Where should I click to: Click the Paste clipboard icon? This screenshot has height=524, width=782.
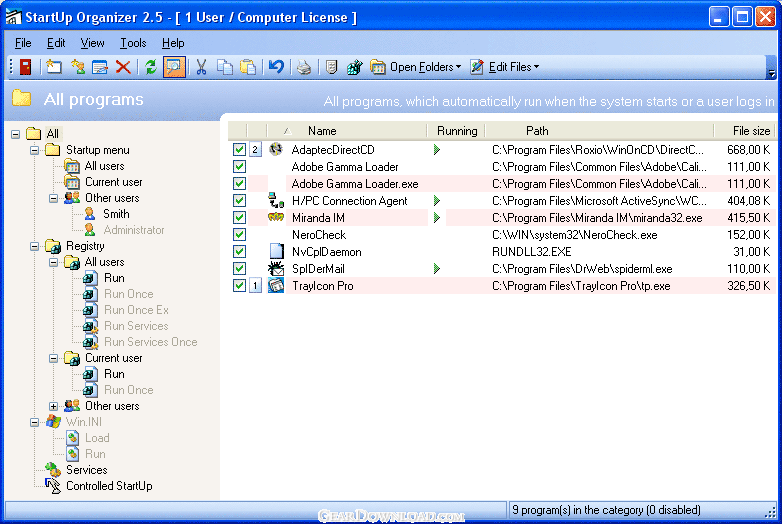pos(248,67)
